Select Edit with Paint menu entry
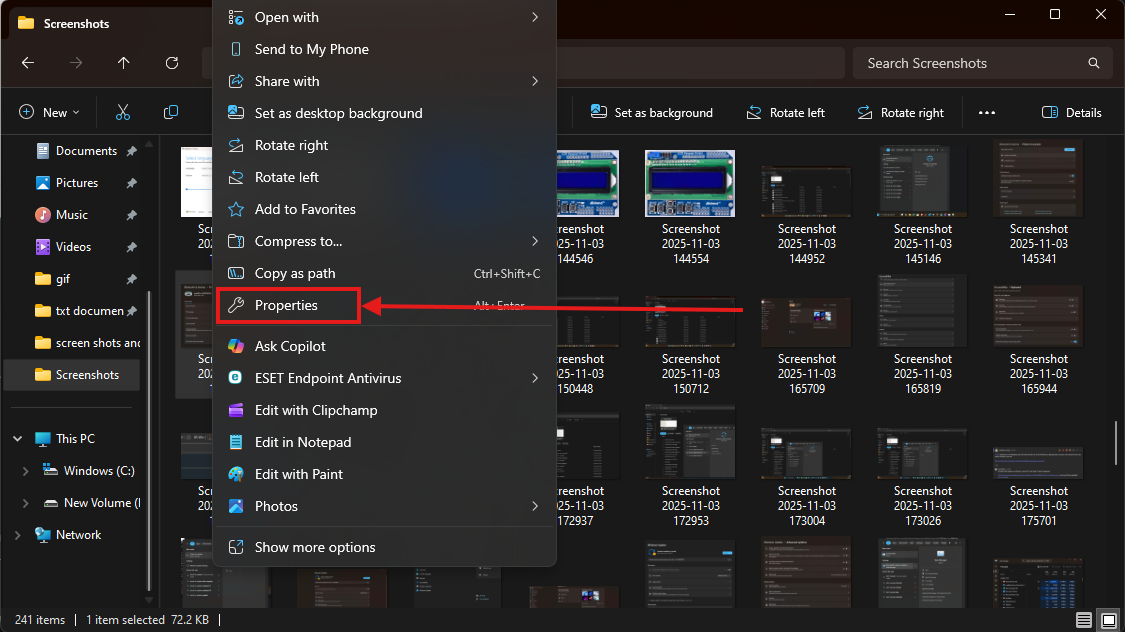1125x632 pixels. point(384,474)
